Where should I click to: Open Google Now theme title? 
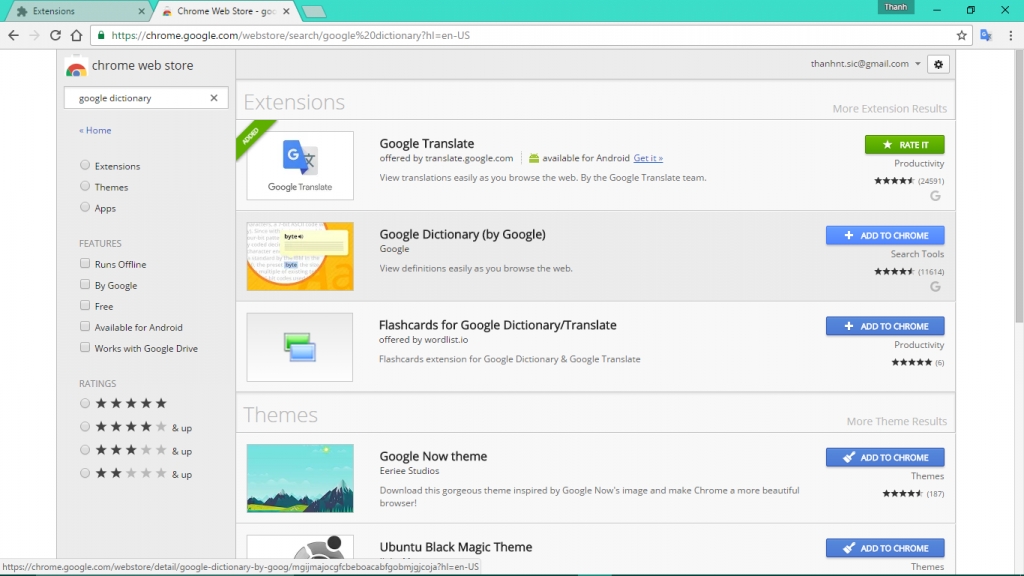click(x=433, y=456)
